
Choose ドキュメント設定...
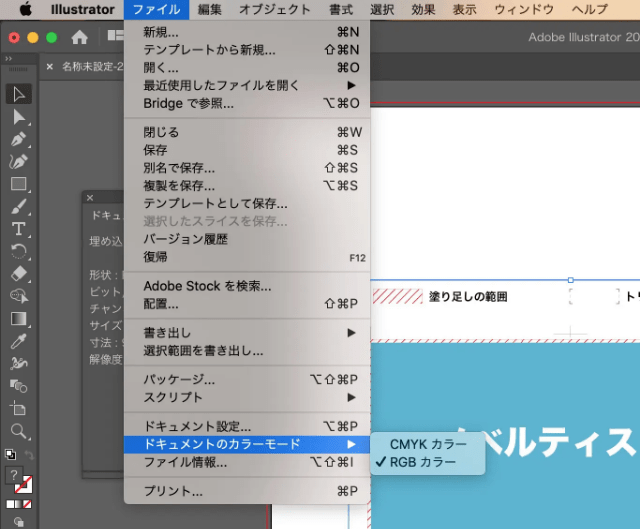[247, 427]
